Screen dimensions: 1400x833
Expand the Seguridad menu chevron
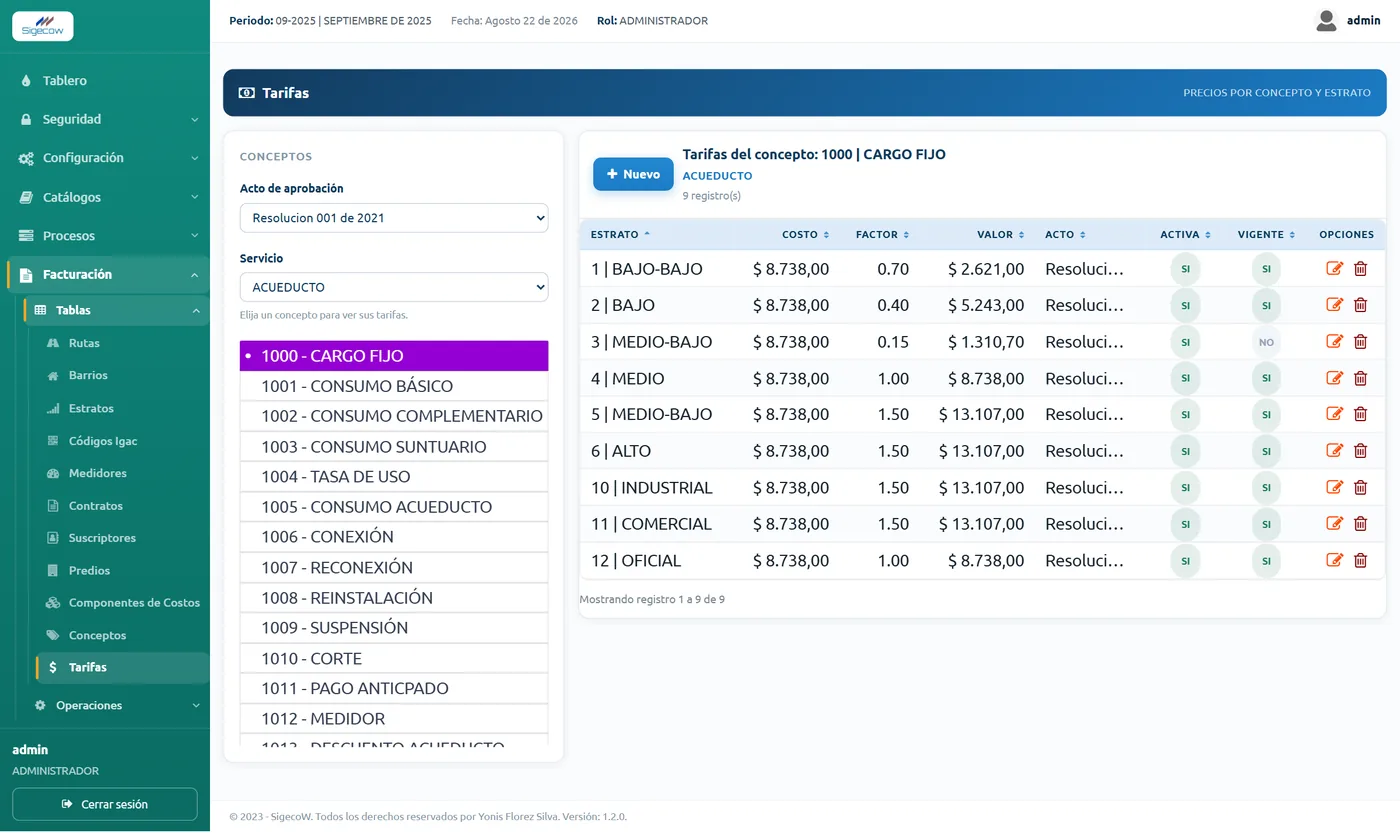point(195,120)
